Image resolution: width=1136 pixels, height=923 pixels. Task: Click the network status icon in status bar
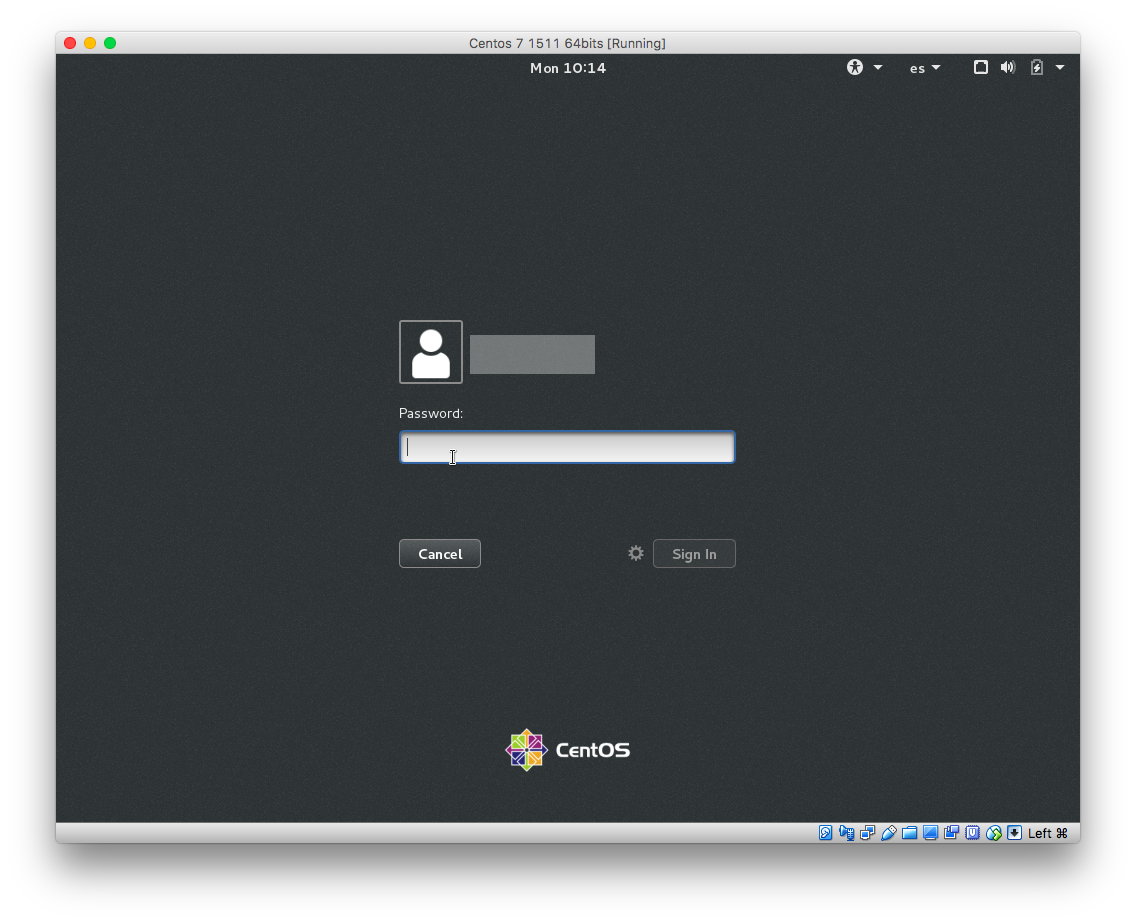pyautogui.click(x=868, y=832)
